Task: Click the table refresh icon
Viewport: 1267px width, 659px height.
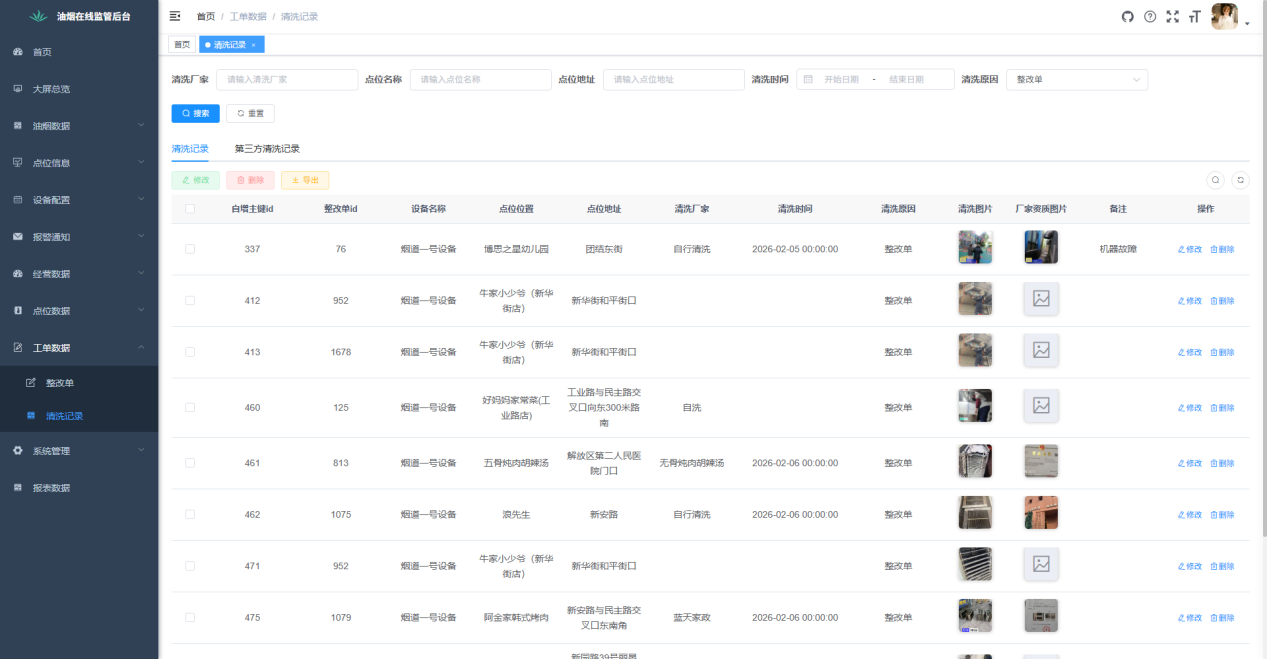Action: pyautogui.click(x=1240, y=180)
